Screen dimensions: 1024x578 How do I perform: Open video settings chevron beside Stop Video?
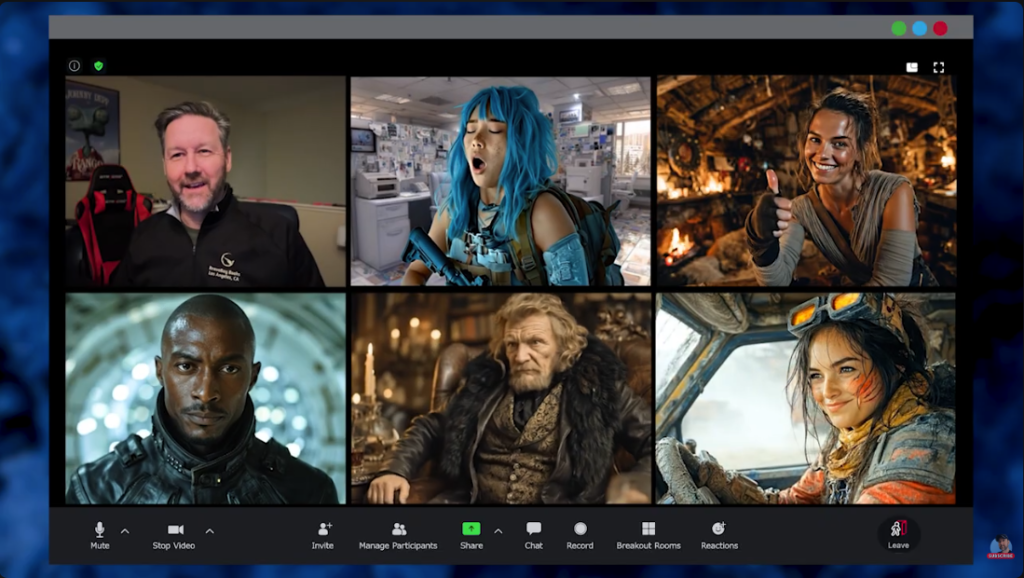(208, 529)
